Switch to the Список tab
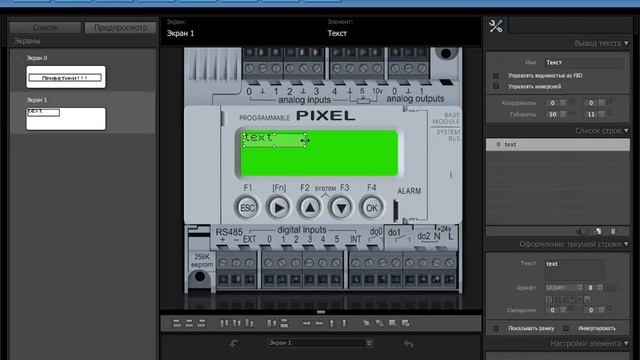640x360 pixels. click(x=45, y=27)
